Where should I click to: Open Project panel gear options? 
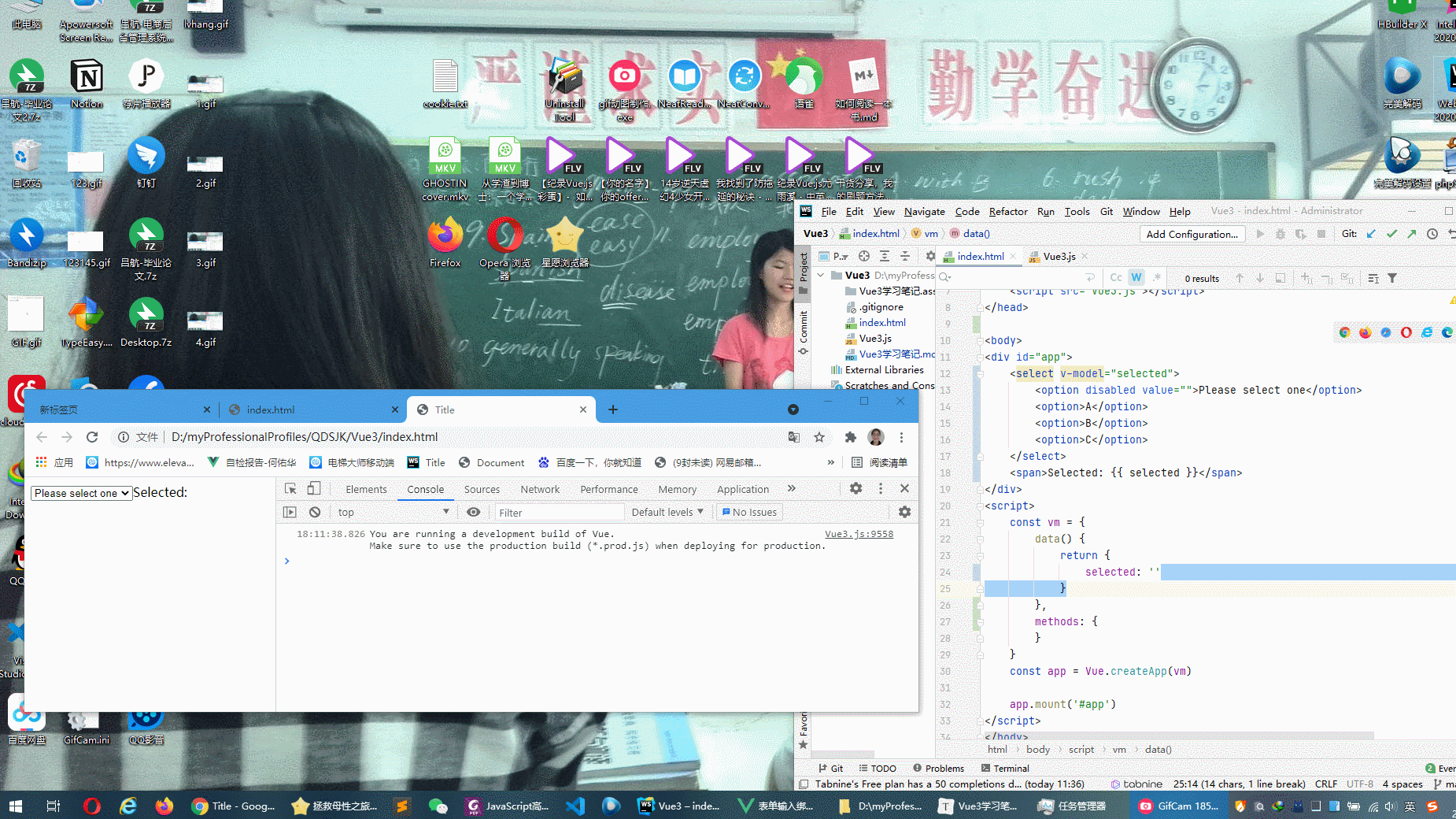point(930,256)
